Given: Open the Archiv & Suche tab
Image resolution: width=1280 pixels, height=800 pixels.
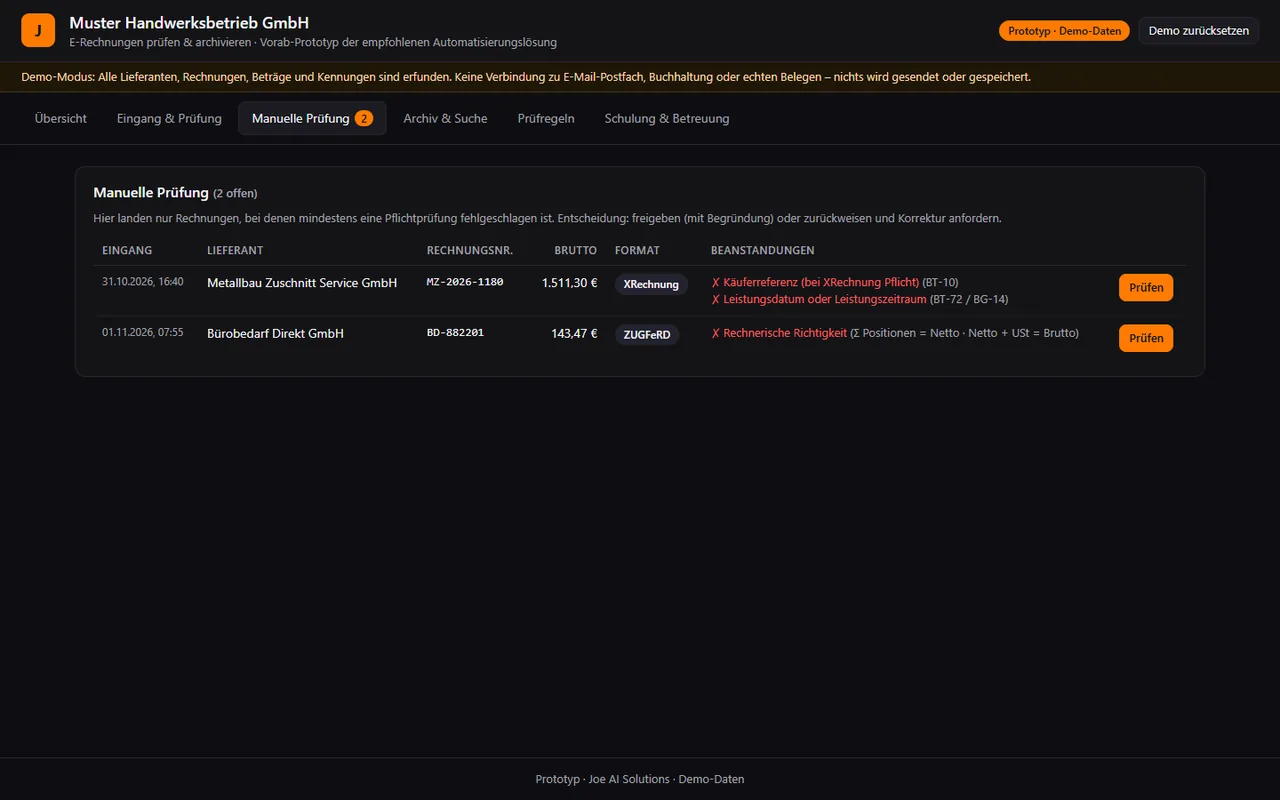Looking at the screenshot, I should (x=445, y=118).
